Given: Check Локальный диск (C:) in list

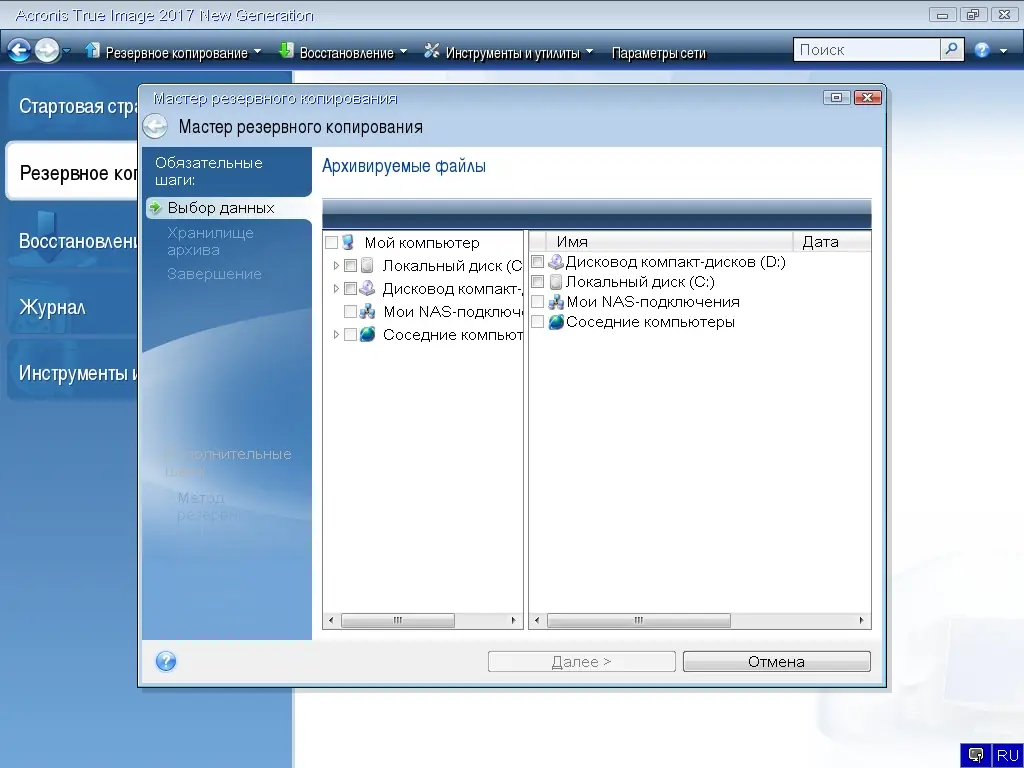Looking at the screenshot, I should tap(537, 281).
